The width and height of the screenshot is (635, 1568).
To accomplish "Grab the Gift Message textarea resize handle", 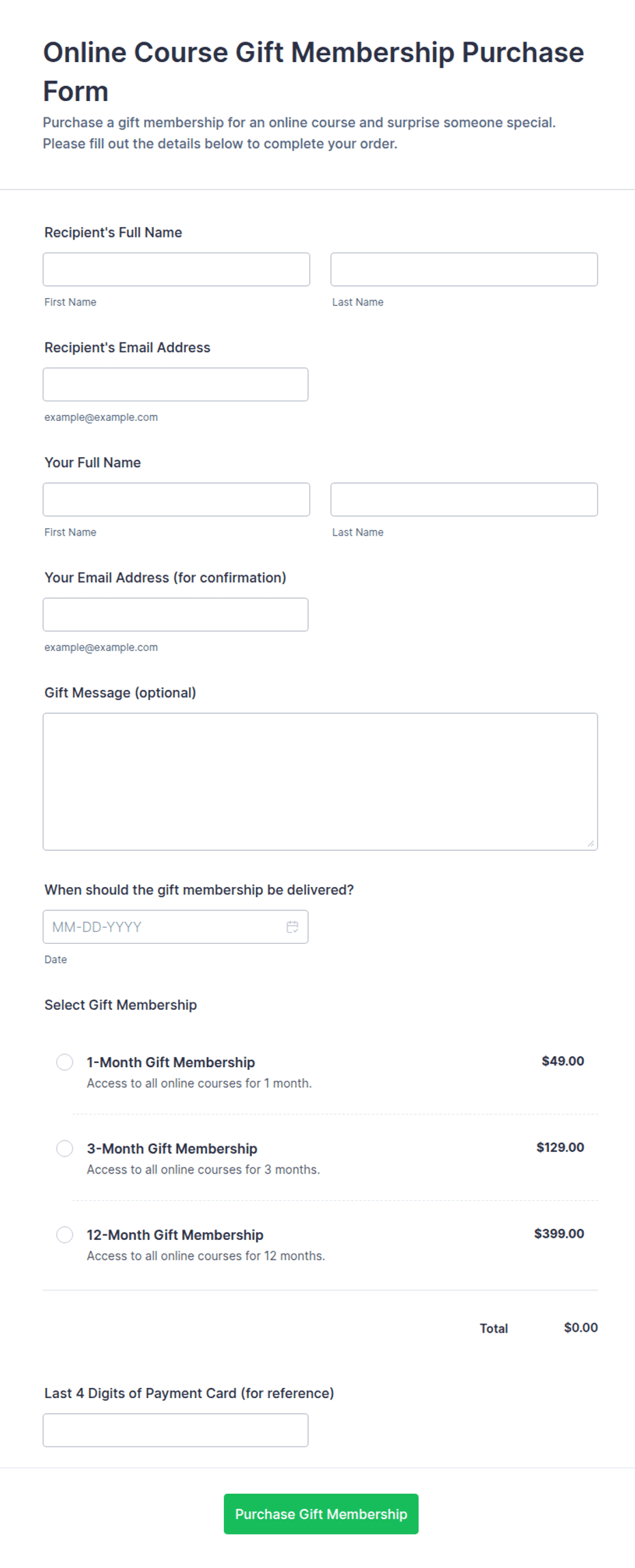I will pyautogui.click(x=591, y=843).
